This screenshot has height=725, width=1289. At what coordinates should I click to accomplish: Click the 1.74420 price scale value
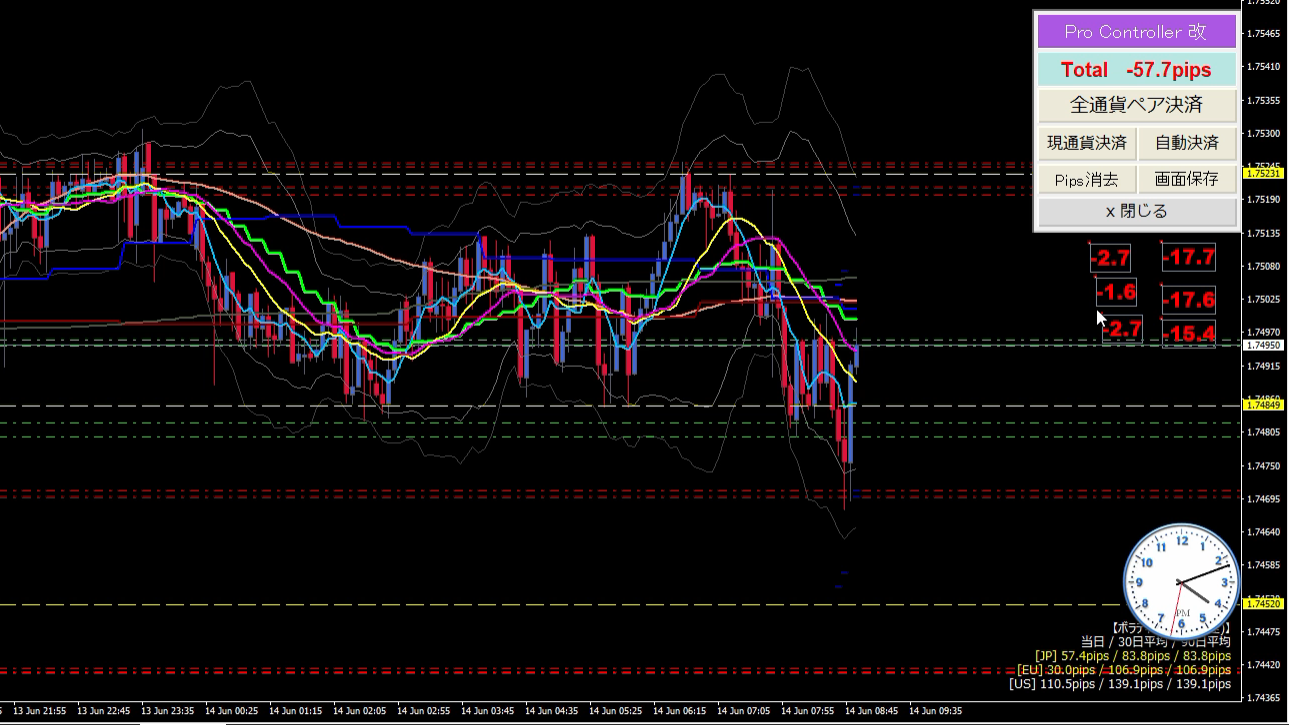[x=1265, y=665]
